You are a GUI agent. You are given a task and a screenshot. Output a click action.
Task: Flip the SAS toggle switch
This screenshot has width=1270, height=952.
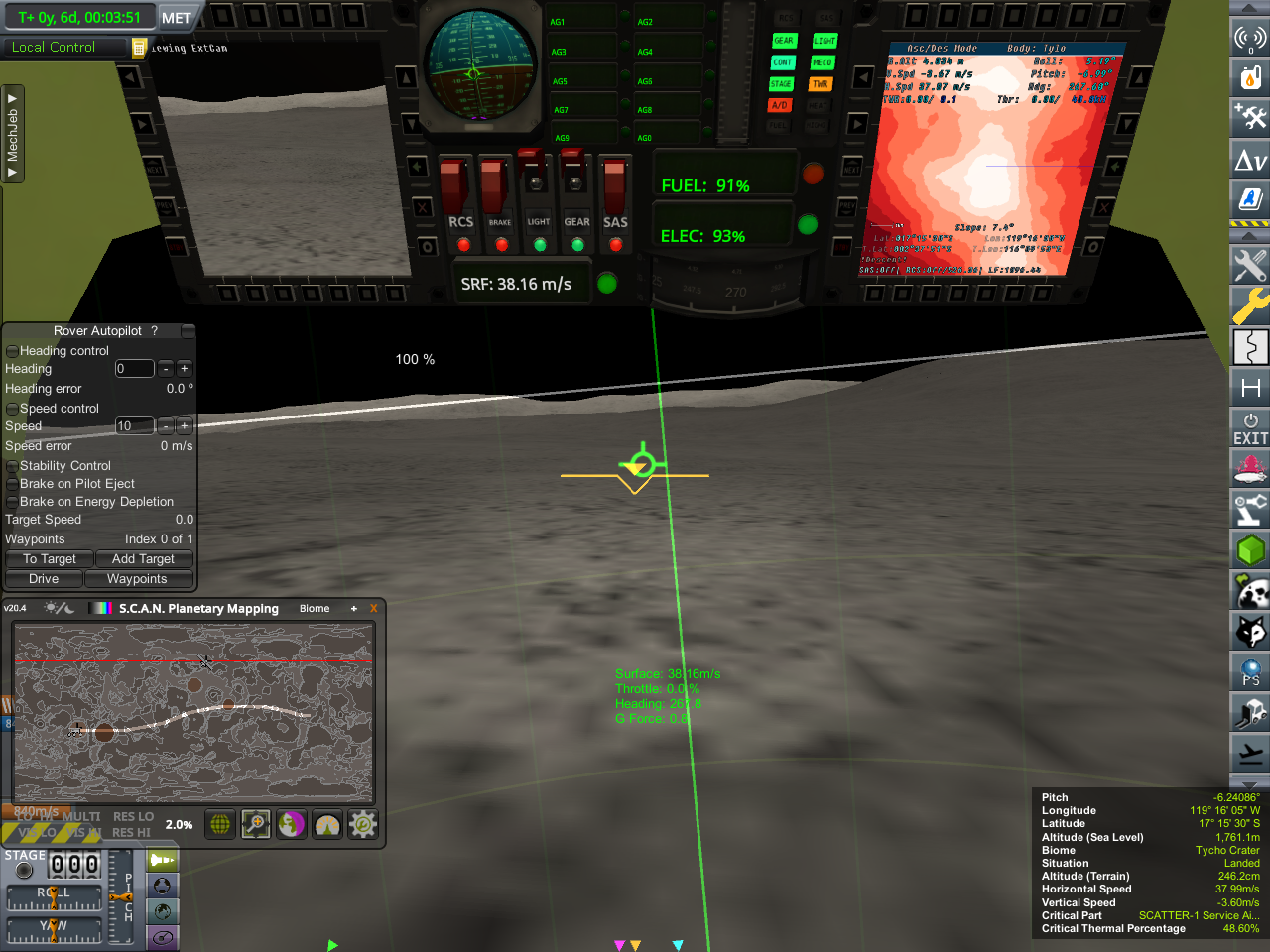[614, 184]
